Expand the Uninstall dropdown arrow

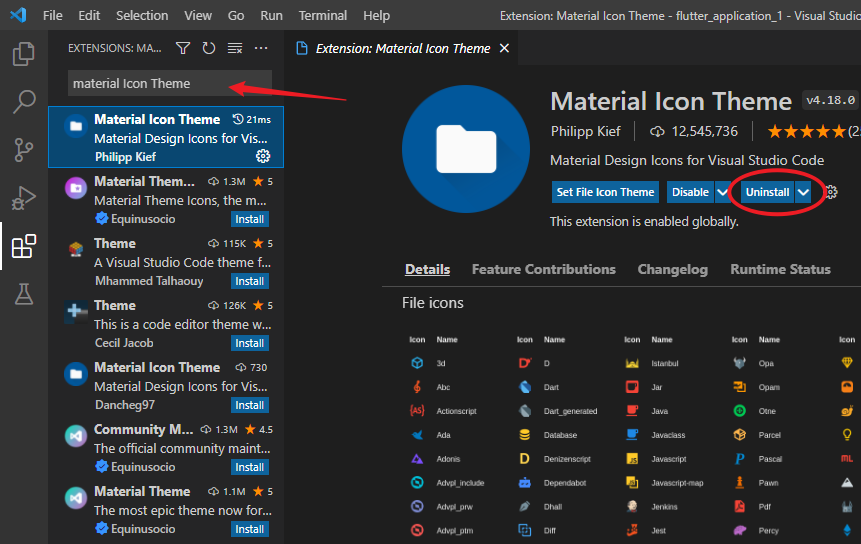pos(803,192)
